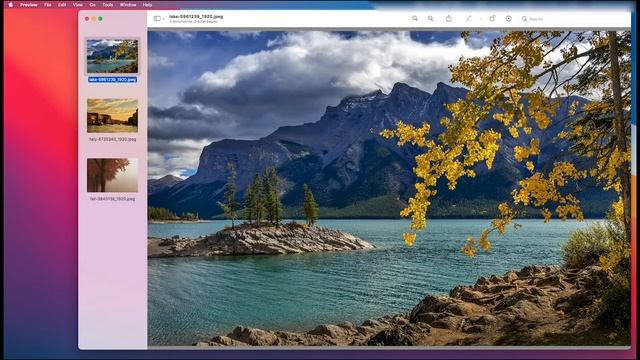Open the Apple menu
The image size is (640, 360).
11,5
